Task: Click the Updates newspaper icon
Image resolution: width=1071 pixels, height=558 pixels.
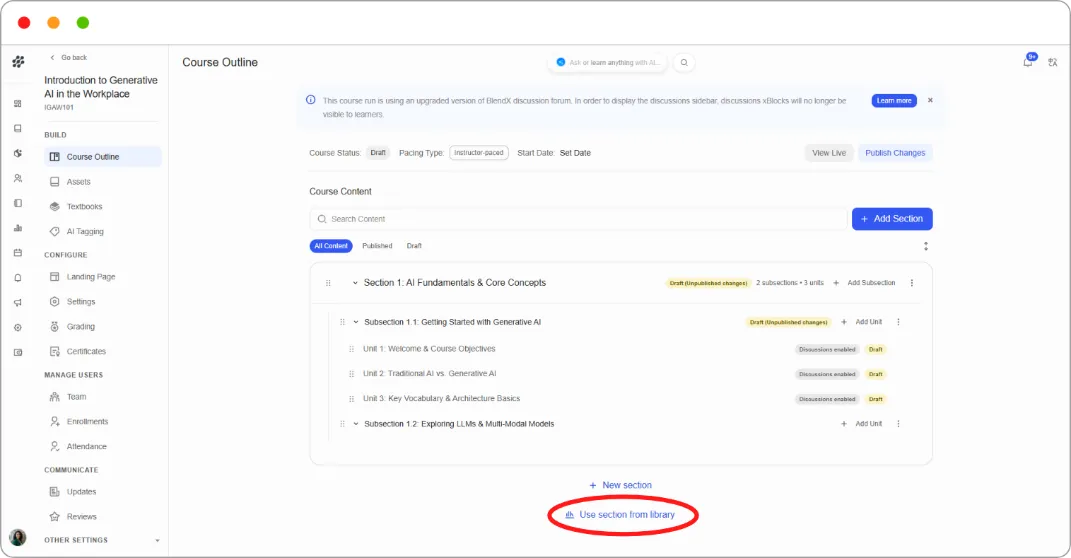Action: (55, 492)
